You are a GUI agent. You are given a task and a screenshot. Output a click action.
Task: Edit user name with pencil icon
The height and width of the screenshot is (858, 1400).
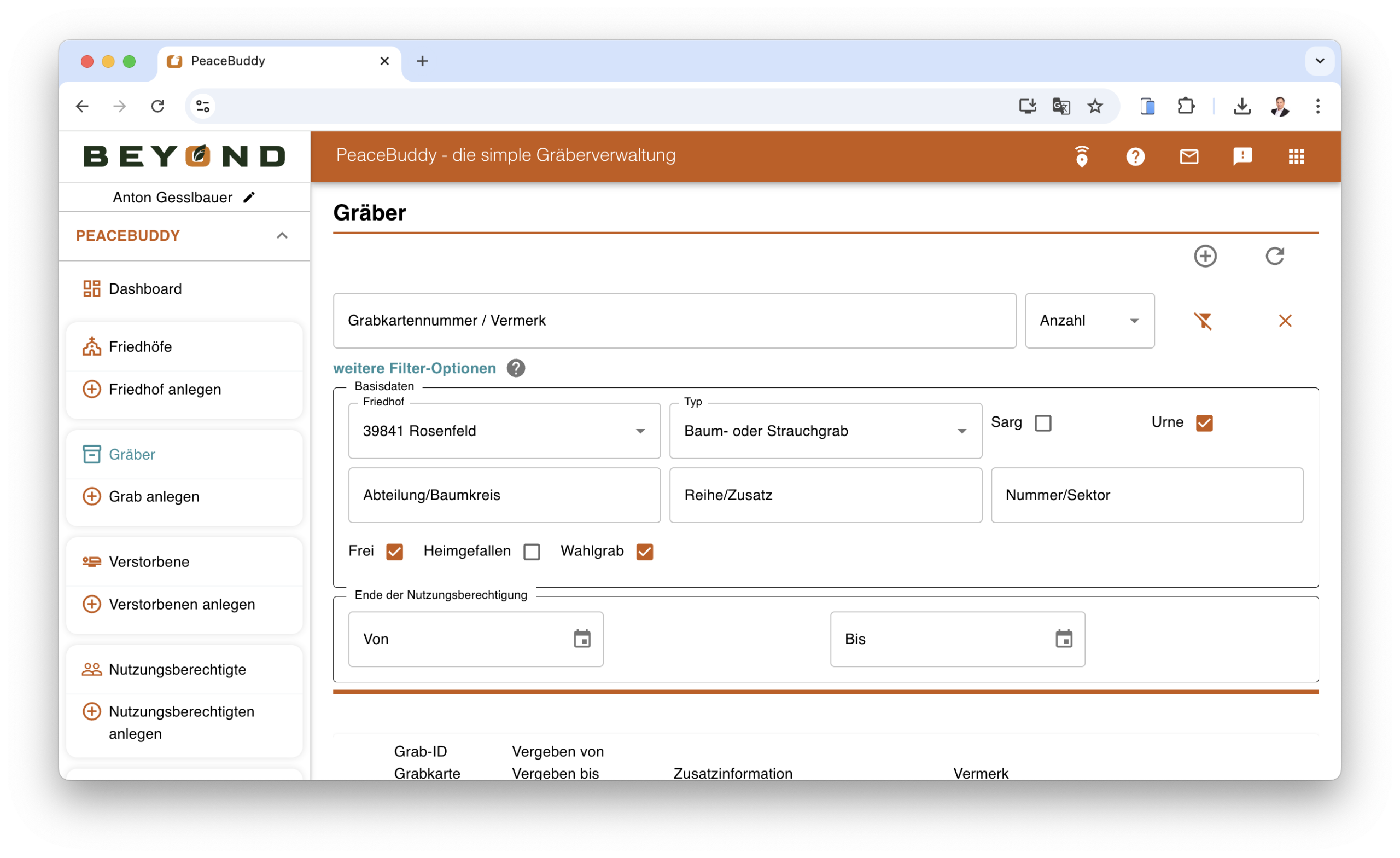[x=249, y=198]
